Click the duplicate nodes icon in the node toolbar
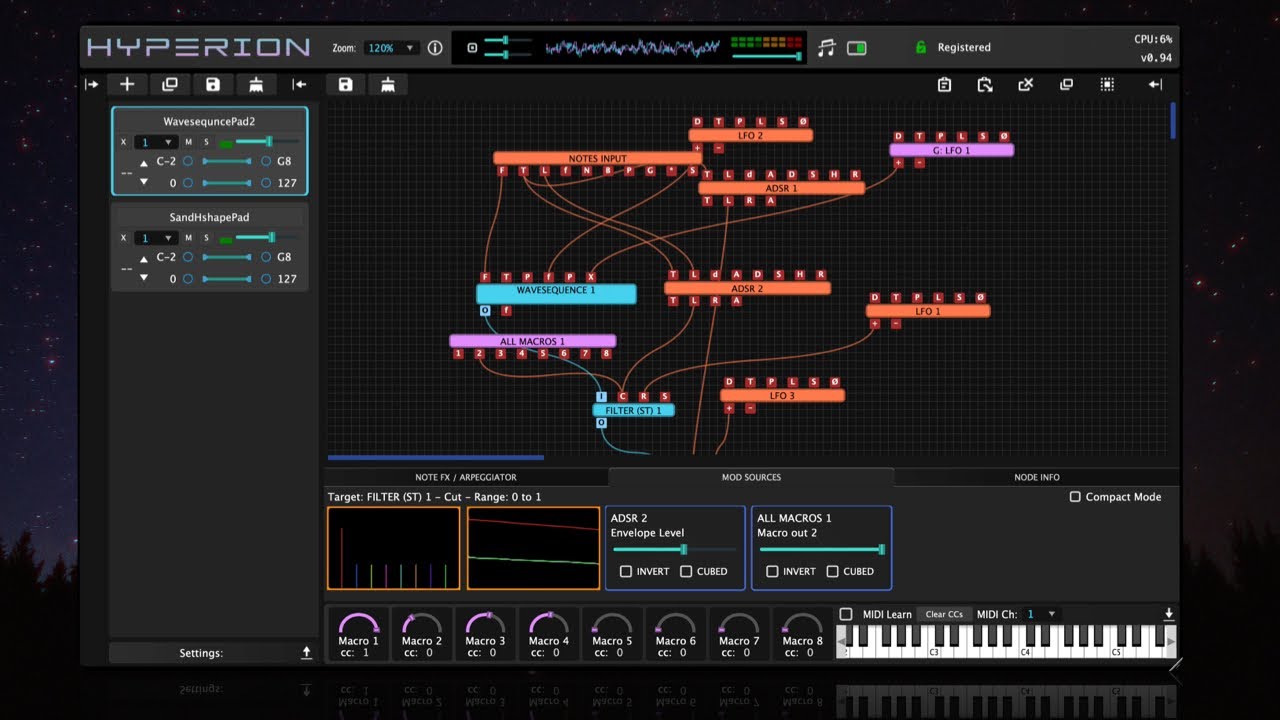Screen dimensions: 1280x720 pyautogui.click(x=1066, y=85)
